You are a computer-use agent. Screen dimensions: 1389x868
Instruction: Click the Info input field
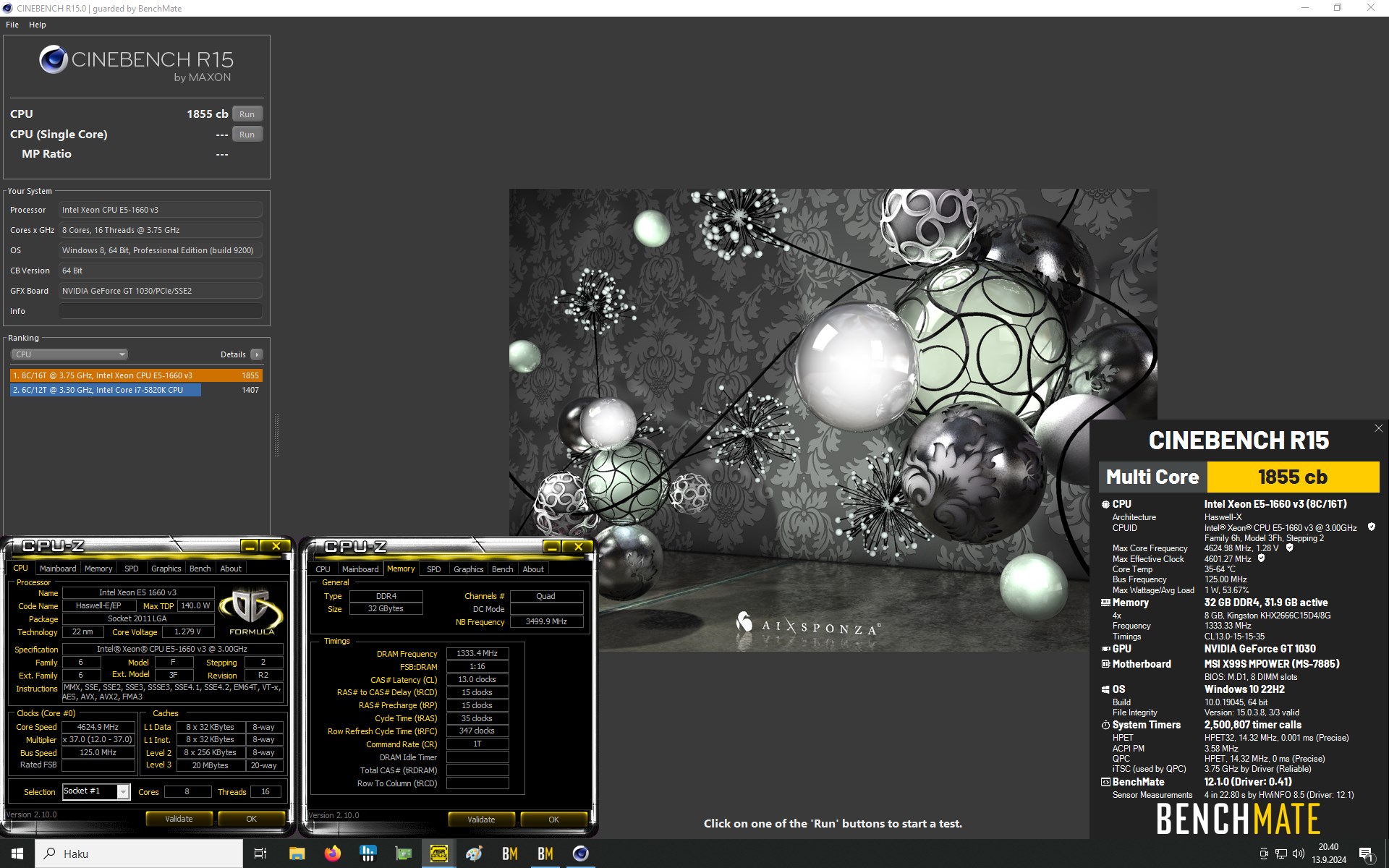pos(160,311)
